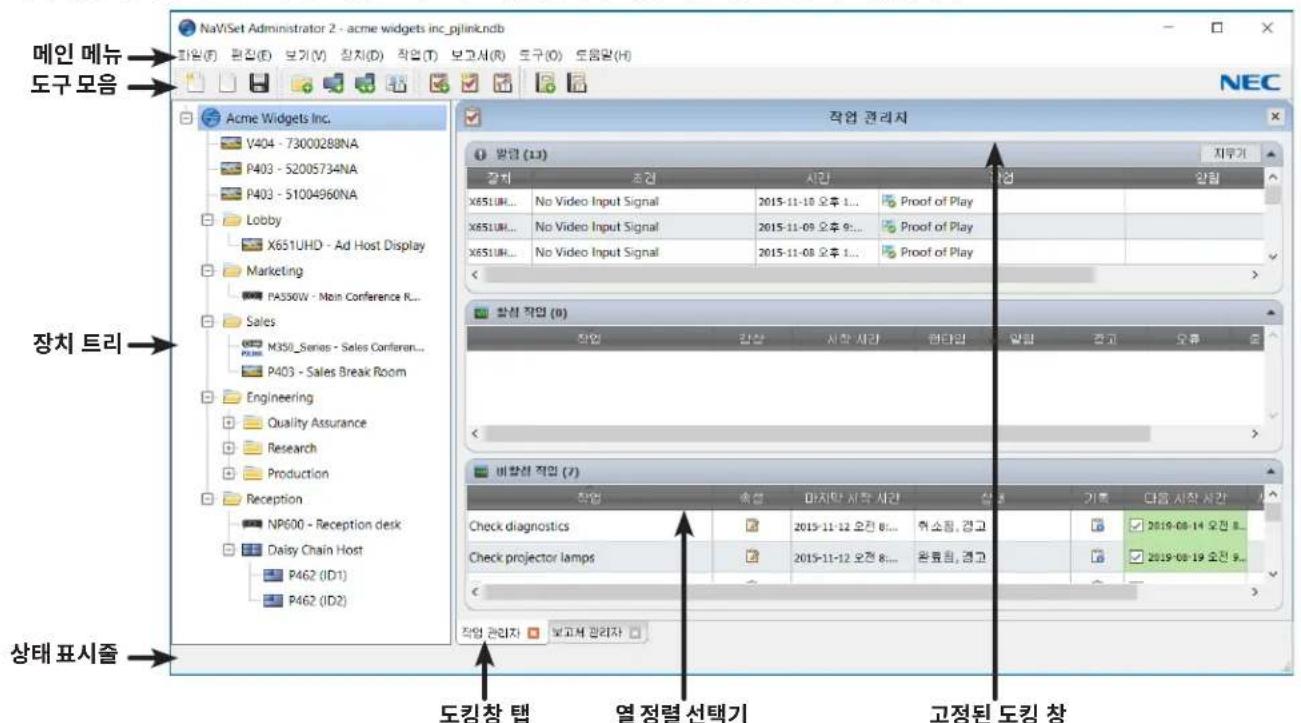Click the projector icon beside NP600 - Reception desk
The image size is (1301, 723).
click(253, 524)
